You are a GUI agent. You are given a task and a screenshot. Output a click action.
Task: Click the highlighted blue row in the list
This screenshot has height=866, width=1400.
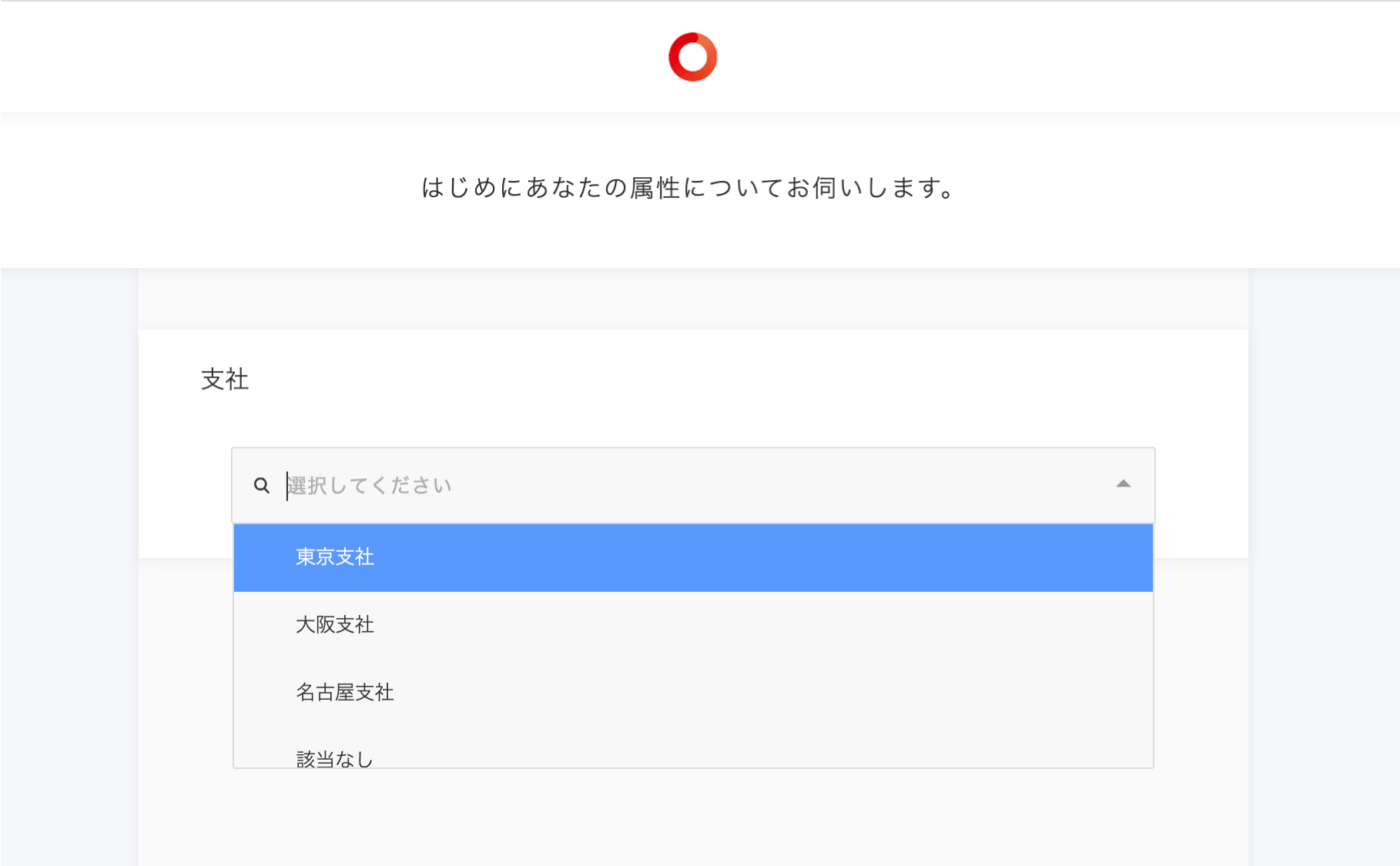pyautogui.click(x=693, y=557)
